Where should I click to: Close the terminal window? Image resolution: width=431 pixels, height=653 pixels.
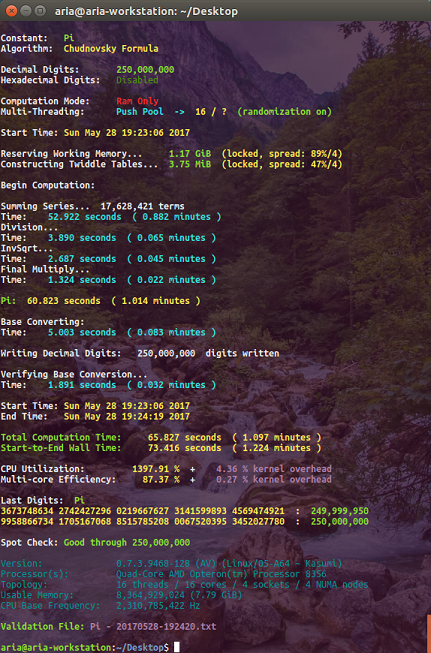coord(12,10)
